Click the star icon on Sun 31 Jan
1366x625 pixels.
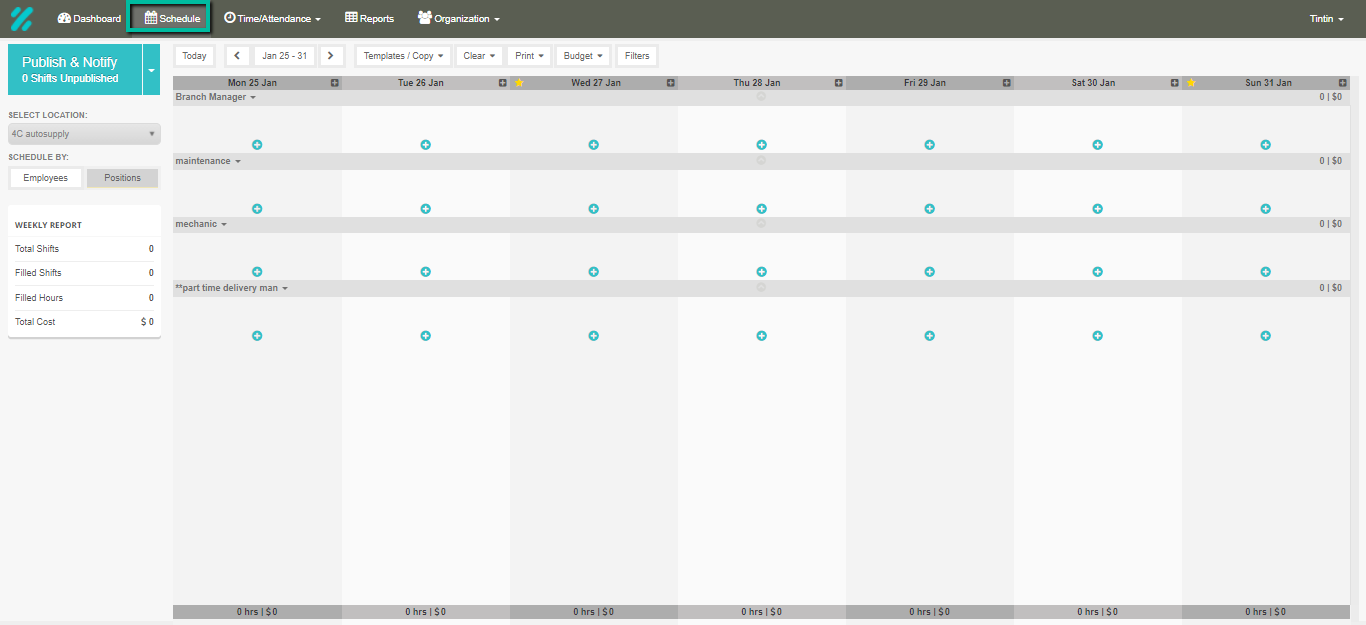1191,83
